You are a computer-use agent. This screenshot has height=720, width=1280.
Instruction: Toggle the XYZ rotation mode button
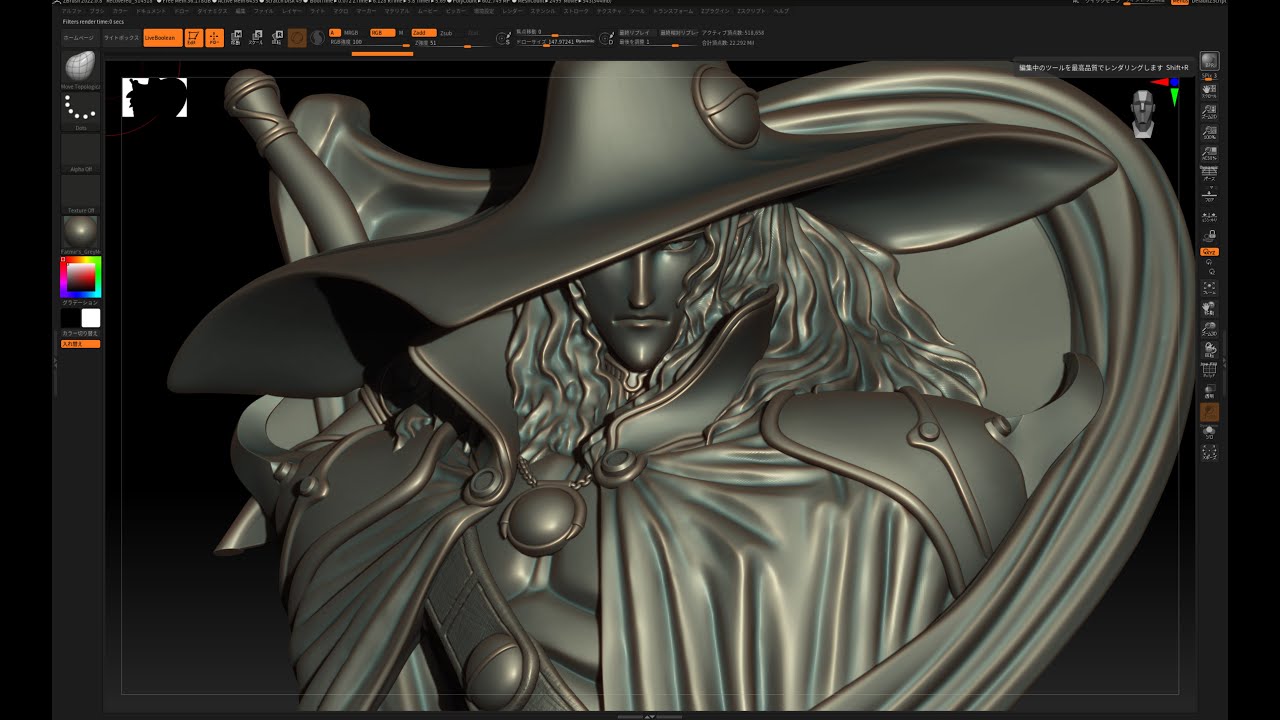coord(1209,252)
